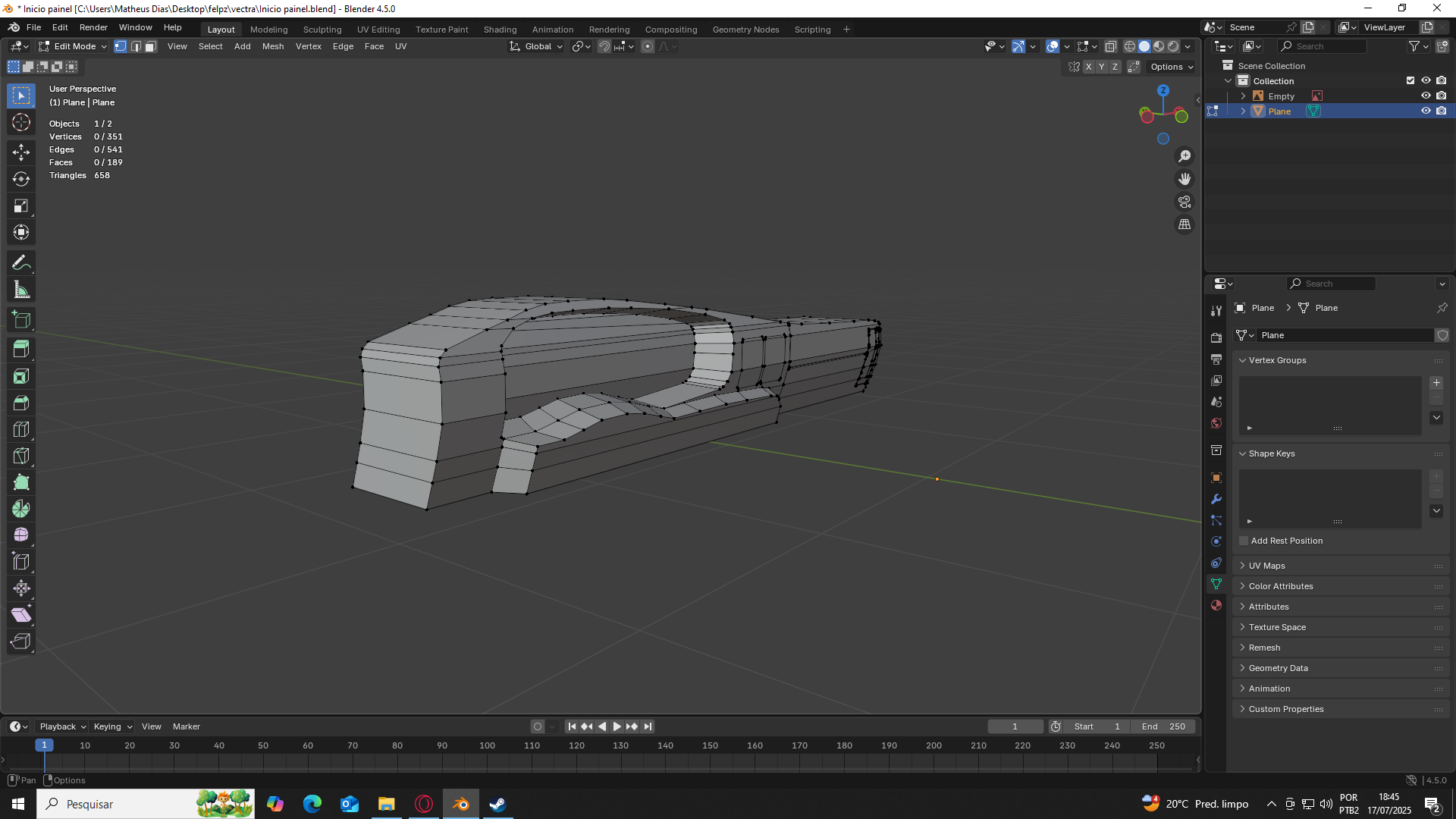
Task: Open the Modifiers wrench properties tab
Action: 1216,499
